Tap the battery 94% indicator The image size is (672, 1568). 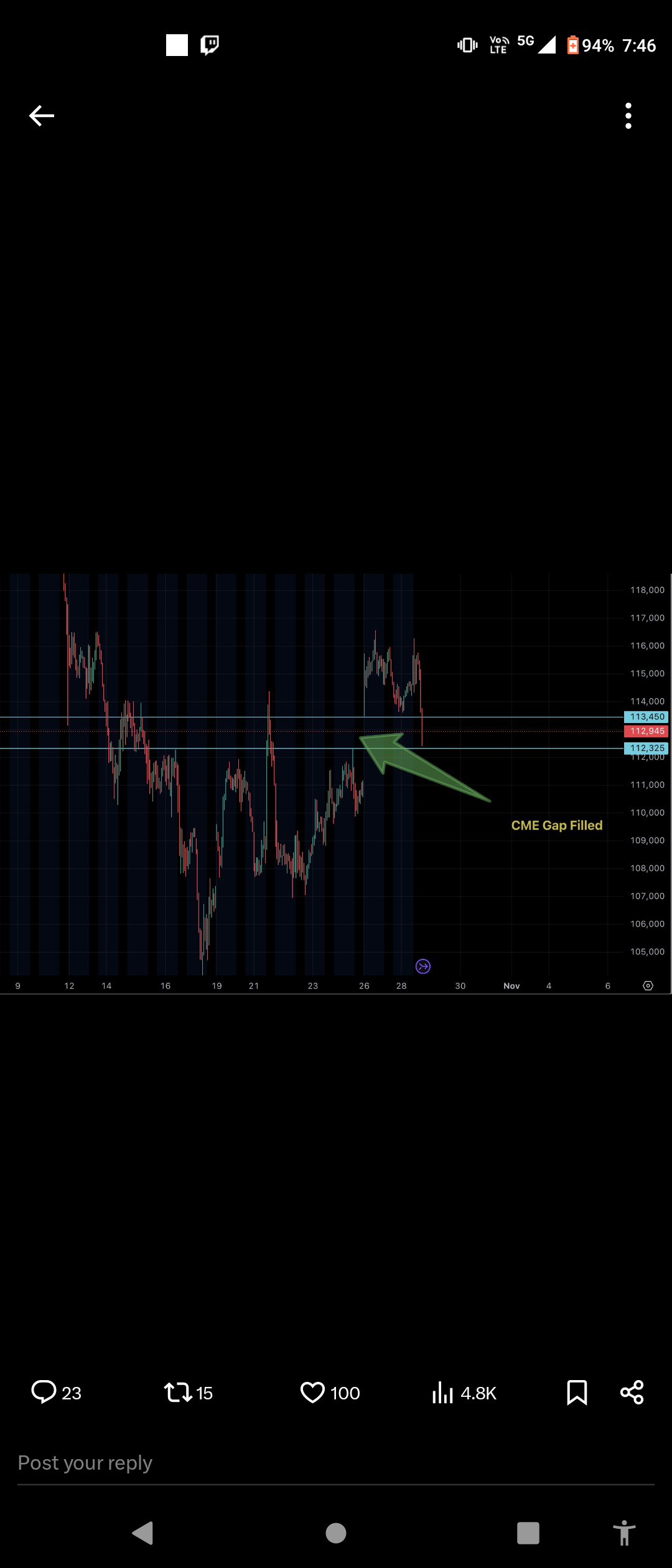[x=590, y=45]
